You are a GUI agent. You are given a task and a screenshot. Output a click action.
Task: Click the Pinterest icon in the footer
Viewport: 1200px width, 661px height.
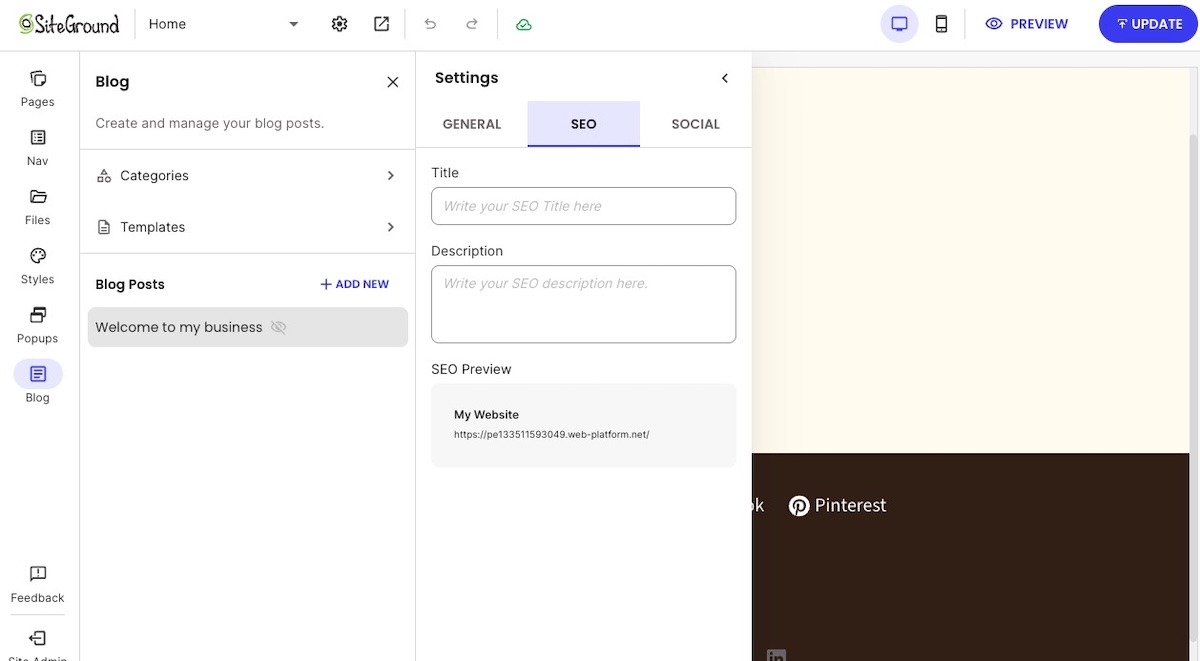799,506
